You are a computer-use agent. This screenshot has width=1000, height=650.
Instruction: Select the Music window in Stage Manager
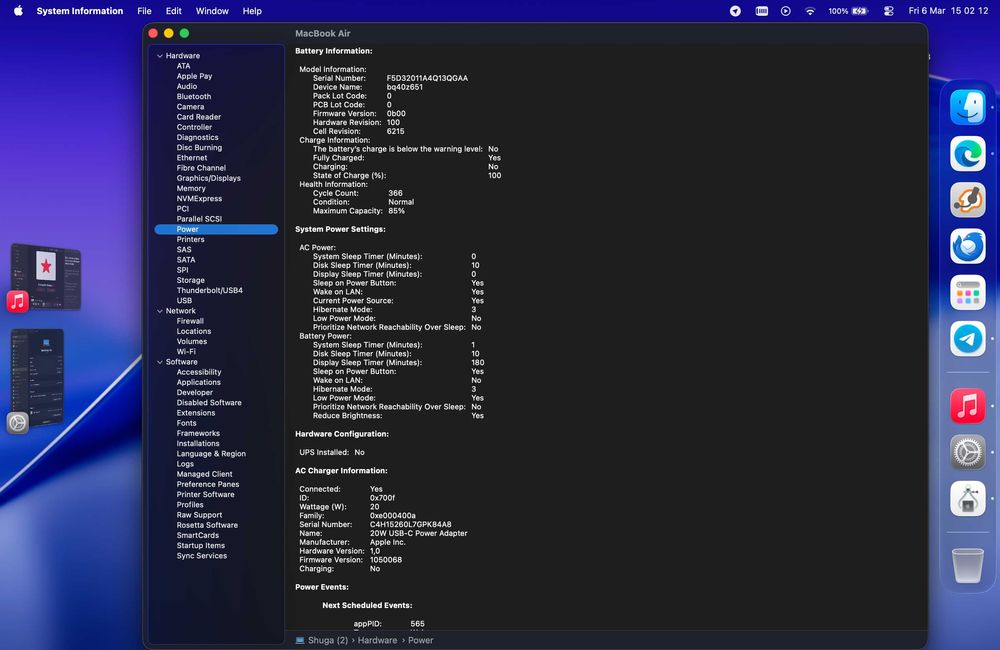click(x=46, y=276)
